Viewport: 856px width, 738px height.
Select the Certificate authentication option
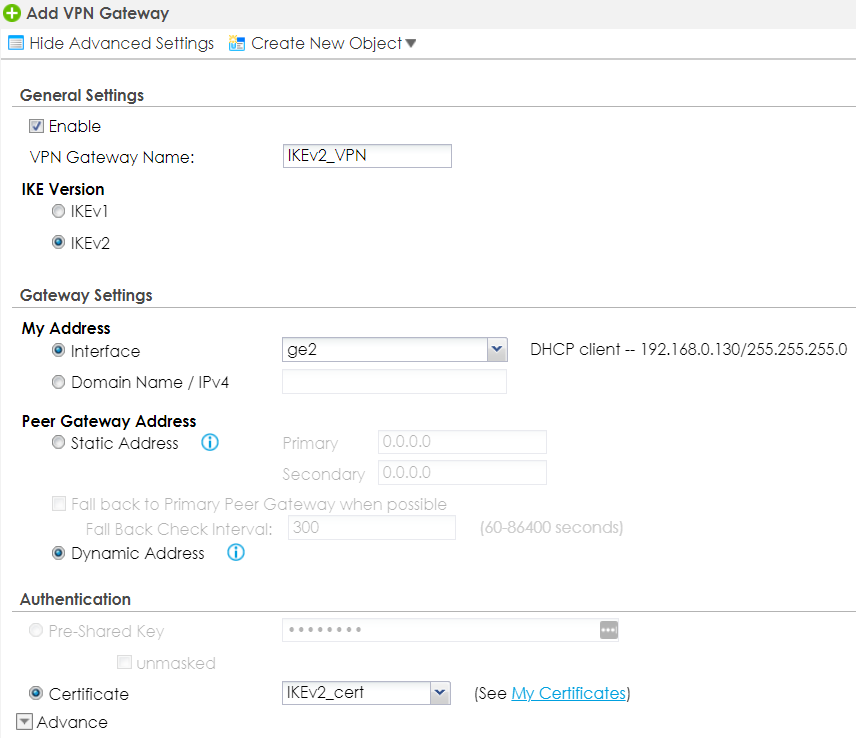click(x=35, y=693)
